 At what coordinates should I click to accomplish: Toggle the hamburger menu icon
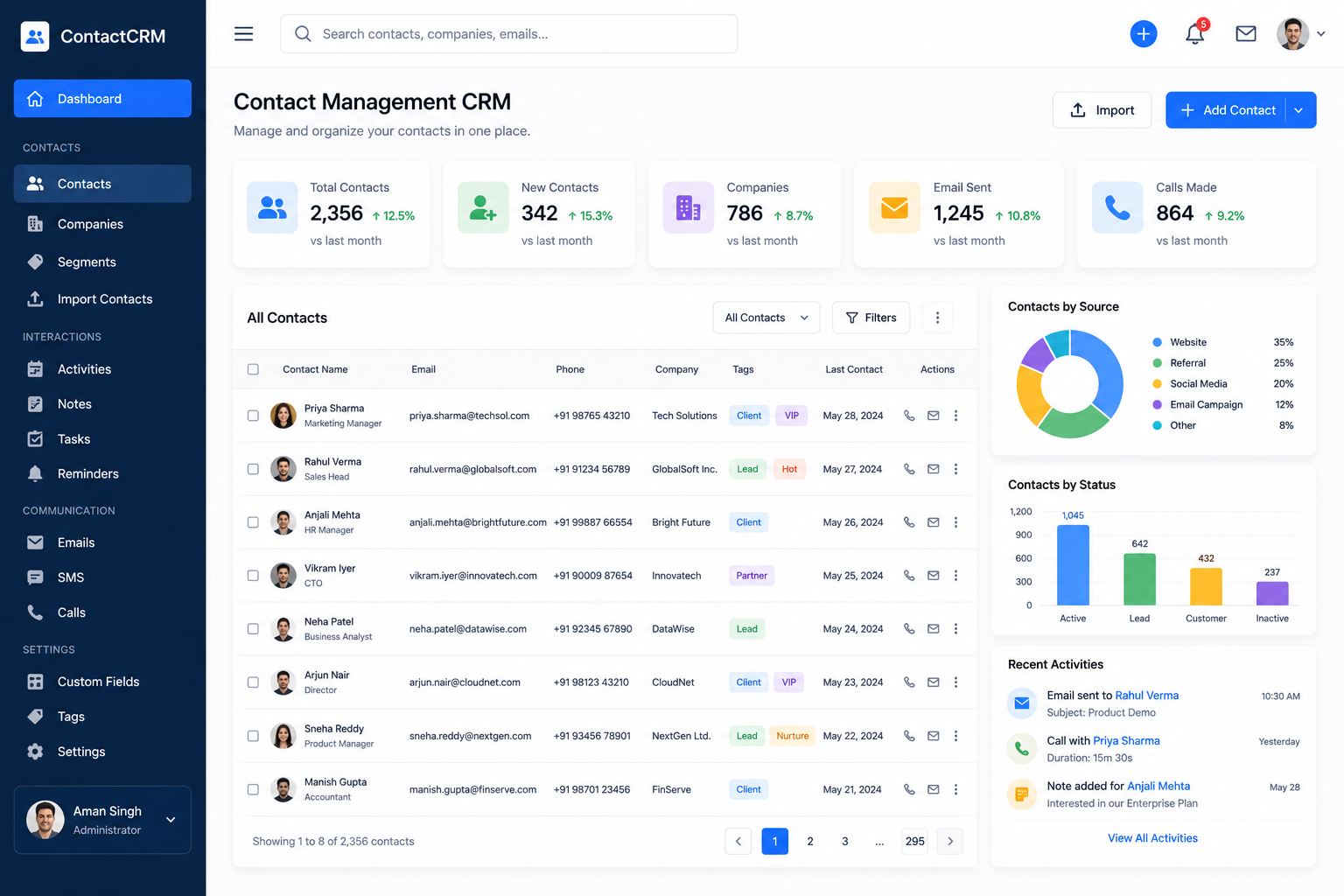pos(244,34)
